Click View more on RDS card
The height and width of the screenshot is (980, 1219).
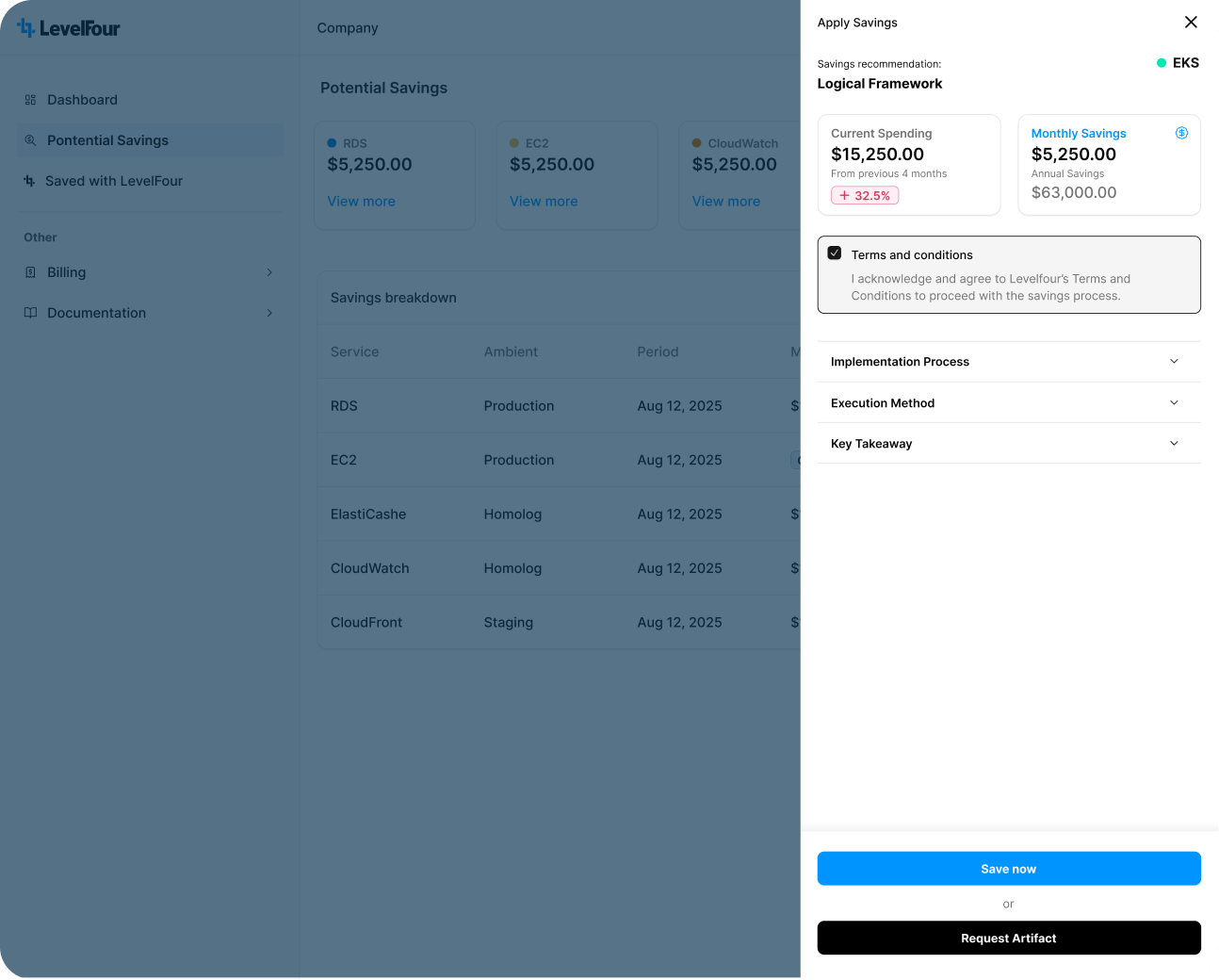pos(361,202)
